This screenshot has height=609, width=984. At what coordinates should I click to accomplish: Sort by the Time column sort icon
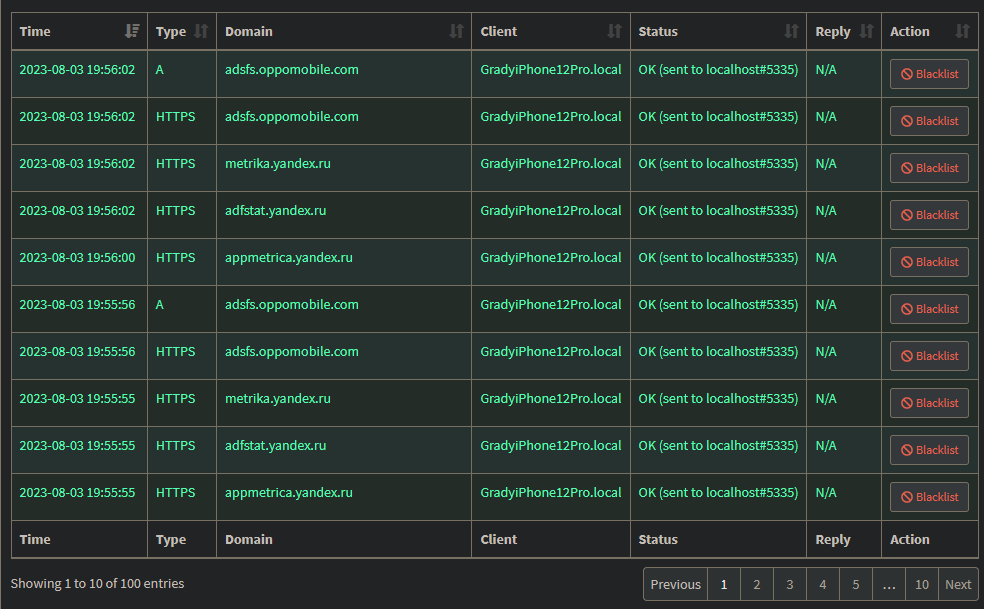click(132, 31)
